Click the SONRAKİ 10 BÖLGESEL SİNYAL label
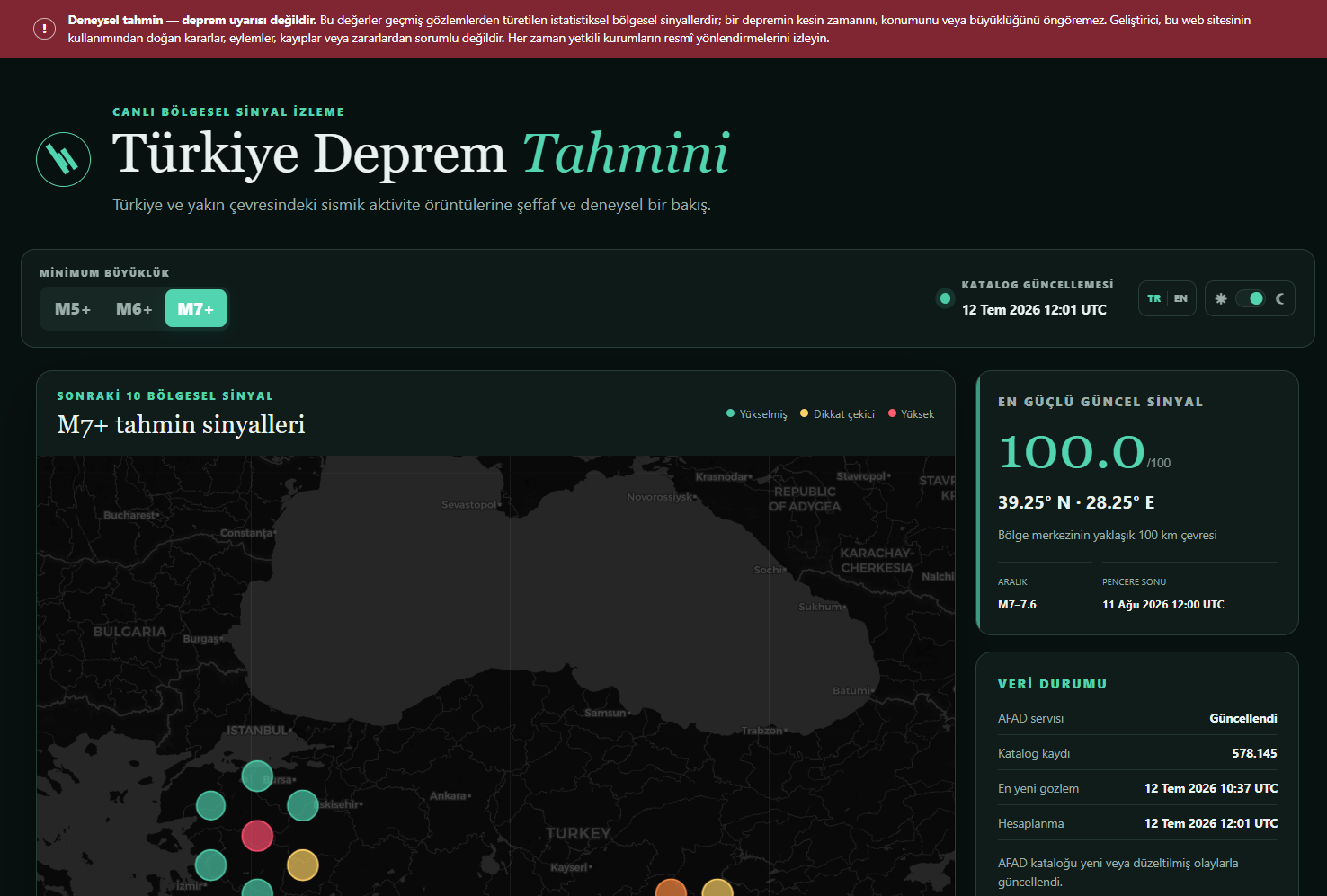This screenshot has width=1327, height=896. [x=165, y=395]
